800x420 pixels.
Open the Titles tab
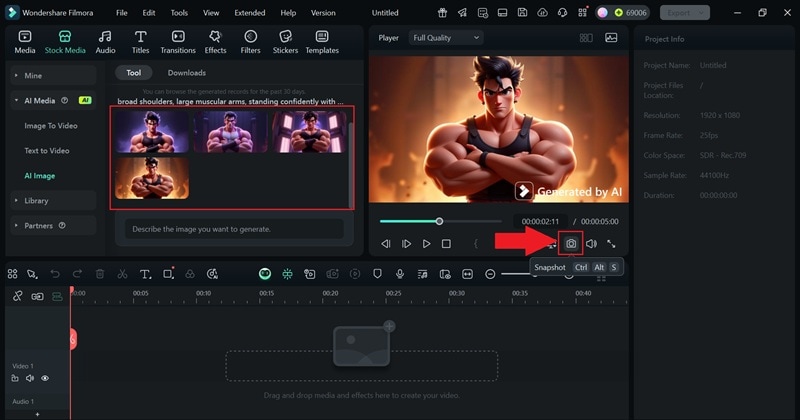[140, 42]
